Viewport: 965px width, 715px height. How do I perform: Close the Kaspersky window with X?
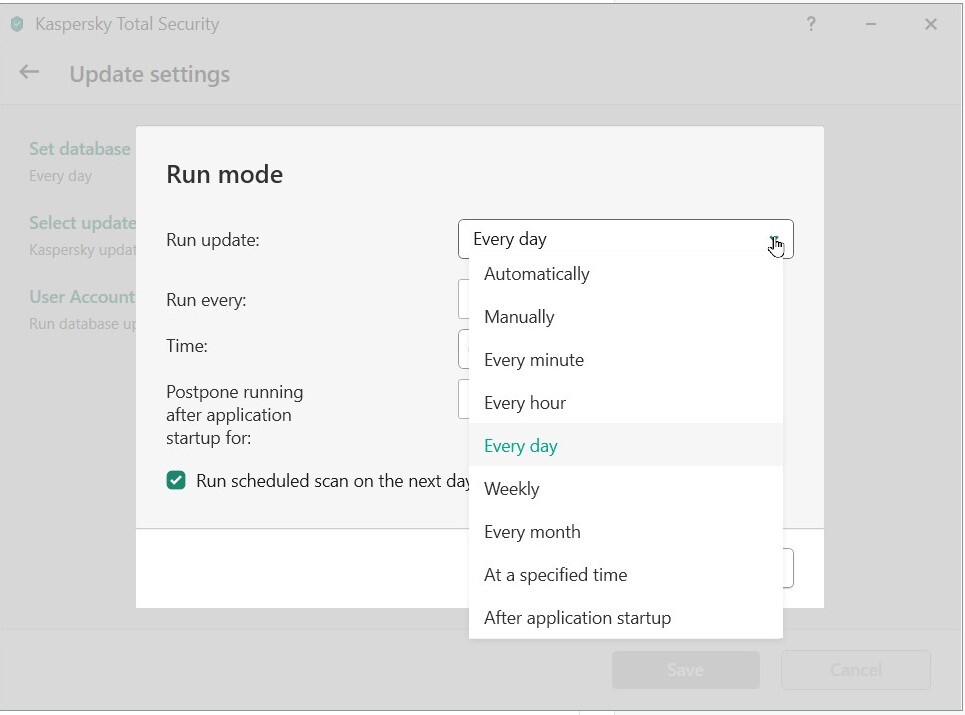click(x=931, y=24)
